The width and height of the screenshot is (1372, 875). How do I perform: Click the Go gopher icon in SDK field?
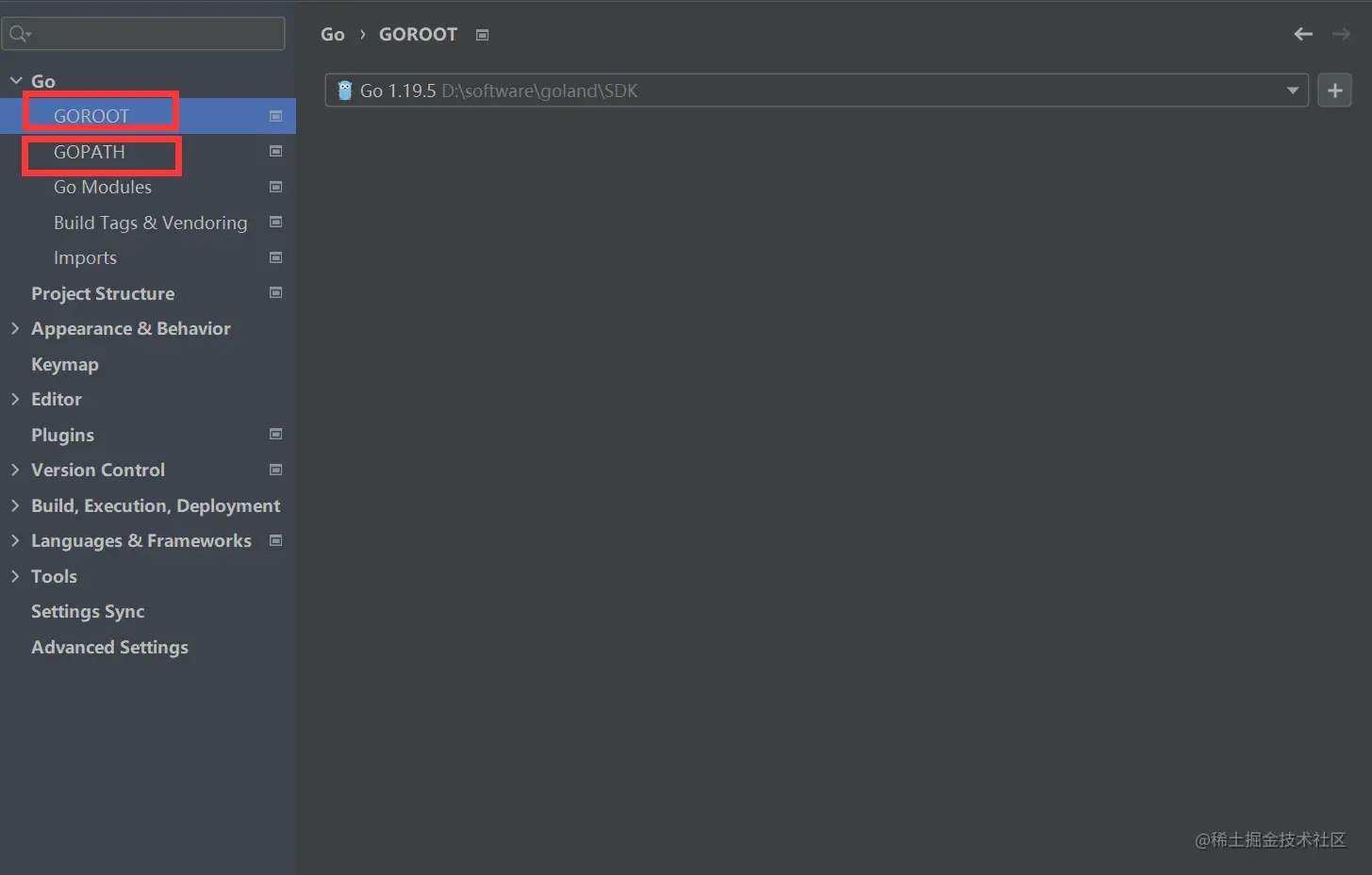(345, 91)
